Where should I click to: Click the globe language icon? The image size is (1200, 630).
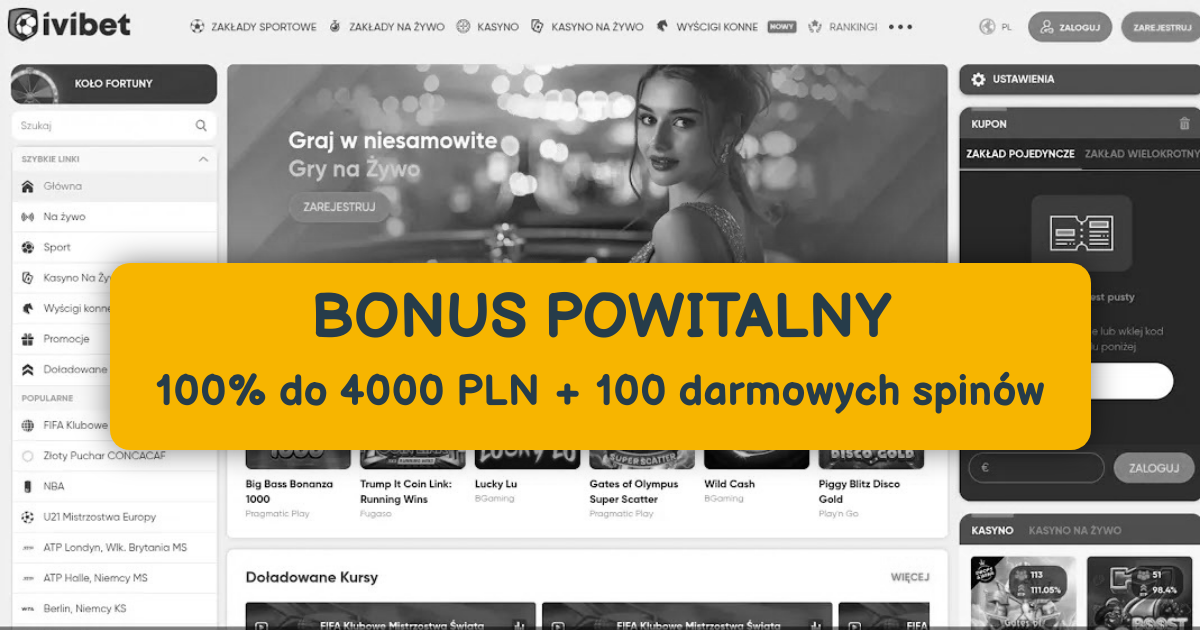[988, 27]
